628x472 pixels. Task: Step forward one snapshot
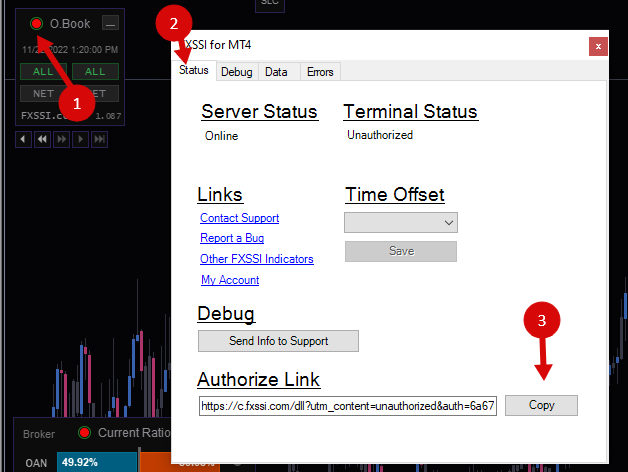[81, 139]
